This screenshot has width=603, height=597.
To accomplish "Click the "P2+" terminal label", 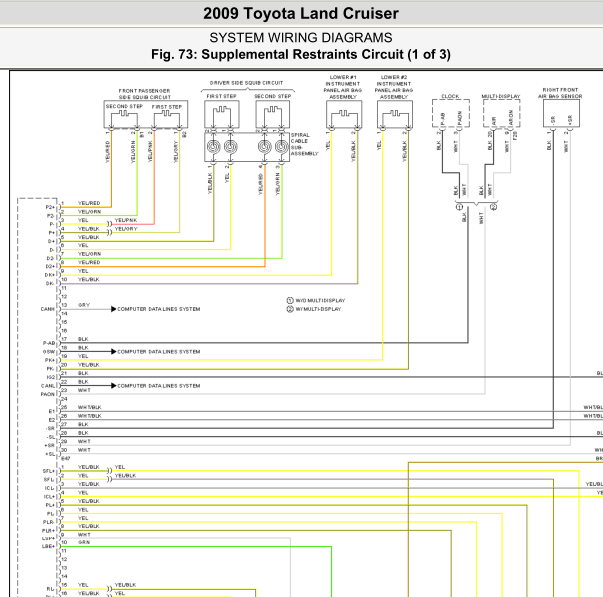I will [x=50, y=207].
